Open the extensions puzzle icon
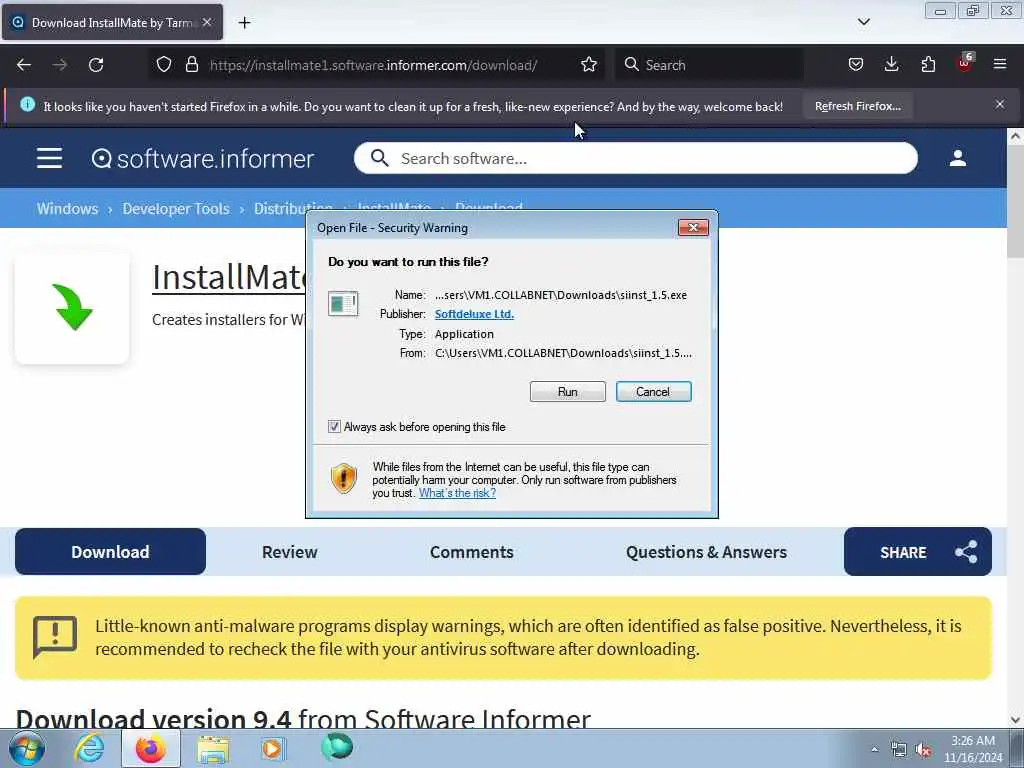The width and height of the screenshot is (1024, 768). click(928, 64)
